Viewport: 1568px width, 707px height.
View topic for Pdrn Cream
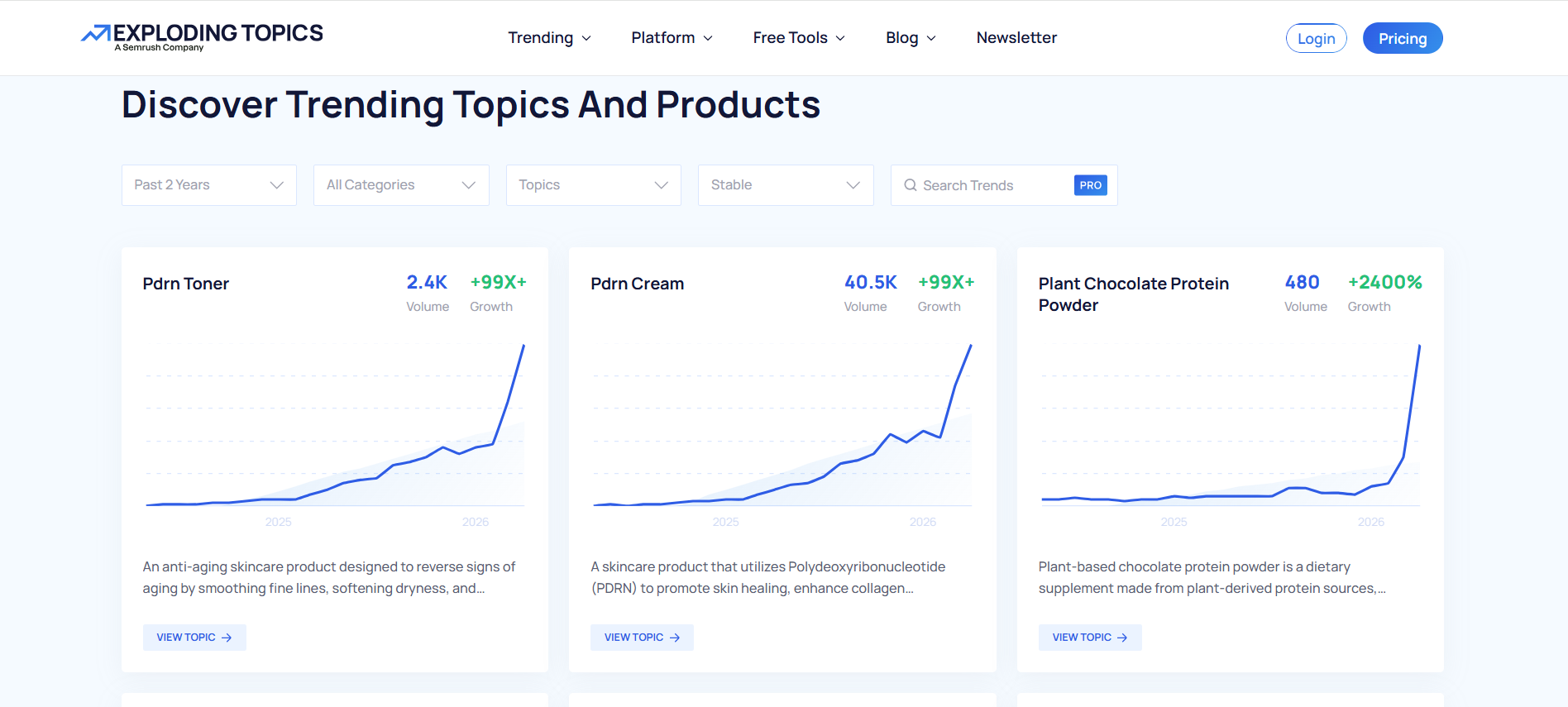tap(642, 638)
